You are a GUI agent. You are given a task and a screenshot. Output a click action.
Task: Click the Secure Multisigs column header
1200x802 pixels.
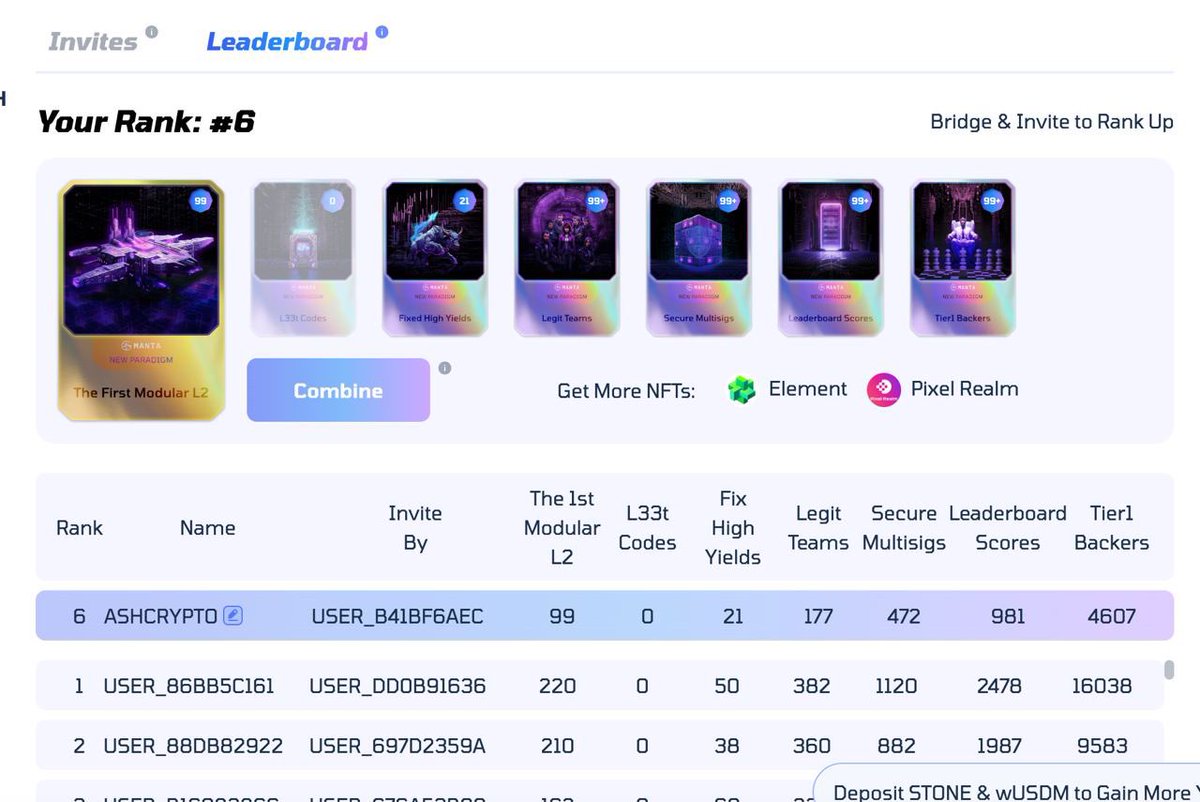tap(903, 528)
